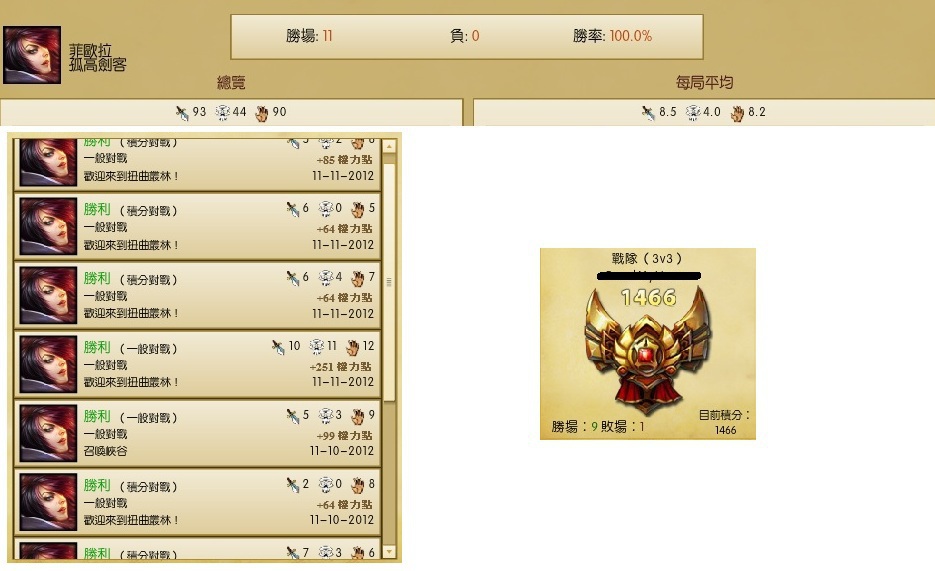Open the Summoner's Rift match with +99 points

click(x=197, y=433)
